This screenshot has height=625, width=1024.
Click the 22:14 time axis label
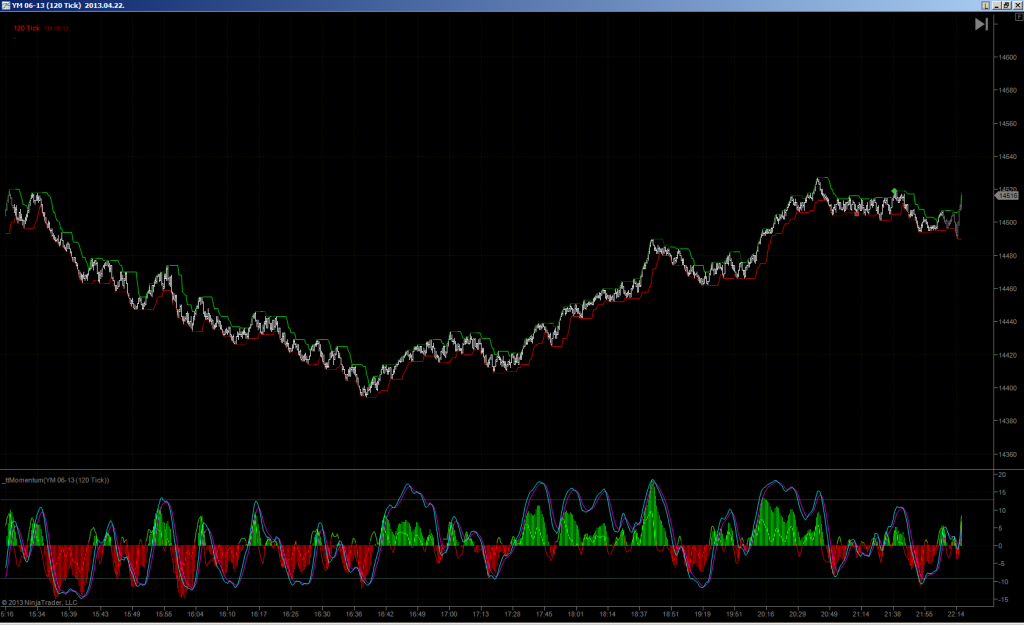coord(955,614)
